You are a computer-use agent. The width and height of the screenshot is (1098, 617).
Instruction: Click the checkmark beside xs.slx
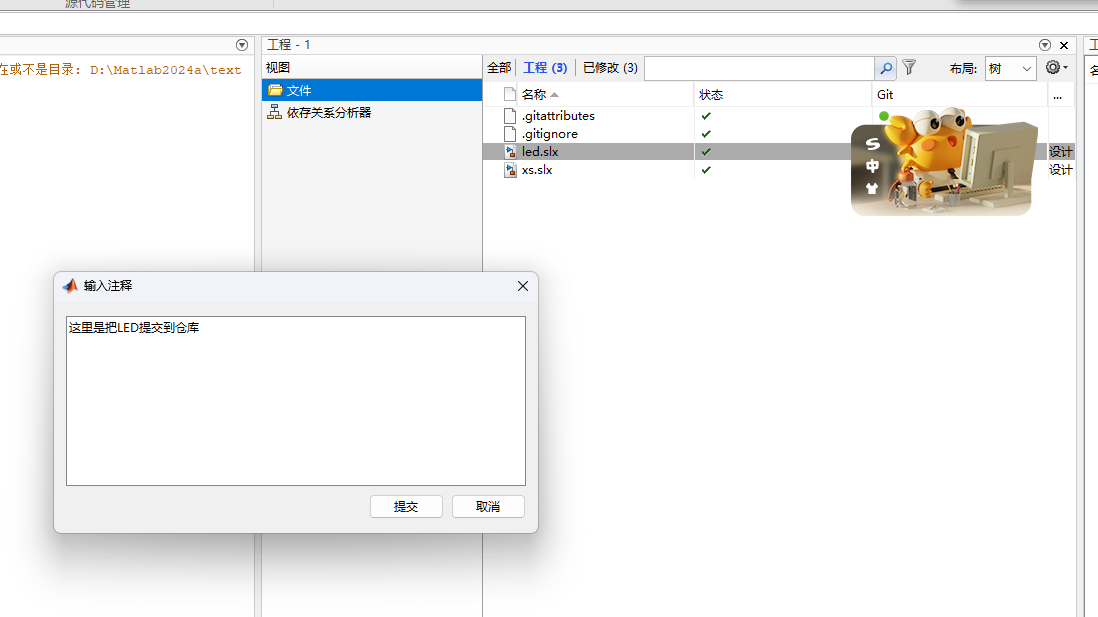706,170
